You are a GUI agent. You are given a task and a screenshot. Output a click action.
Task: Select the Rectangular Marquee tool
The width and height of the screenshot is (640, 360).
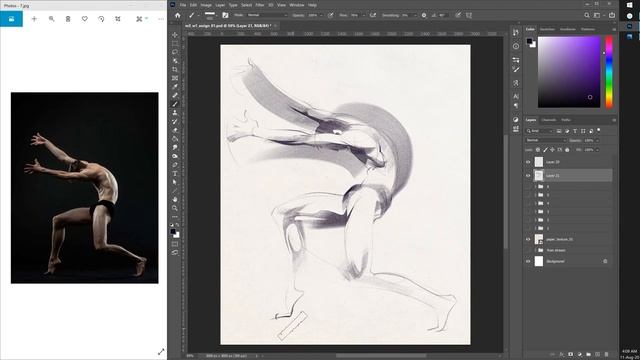click(175, 44)
